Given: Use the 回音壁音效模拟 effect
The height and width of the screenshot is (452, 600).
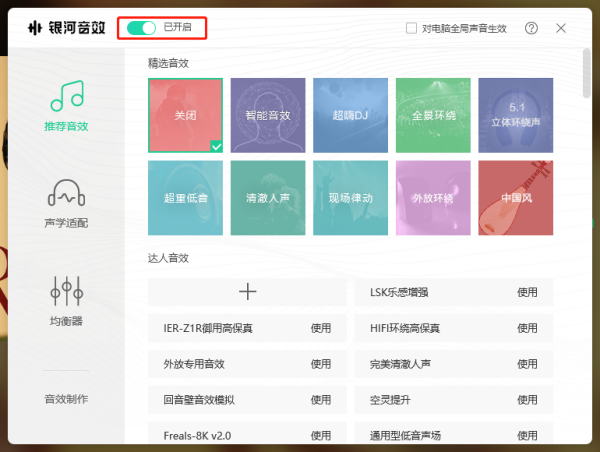Looking at the screenshot, I should click(x=321, y=400).
